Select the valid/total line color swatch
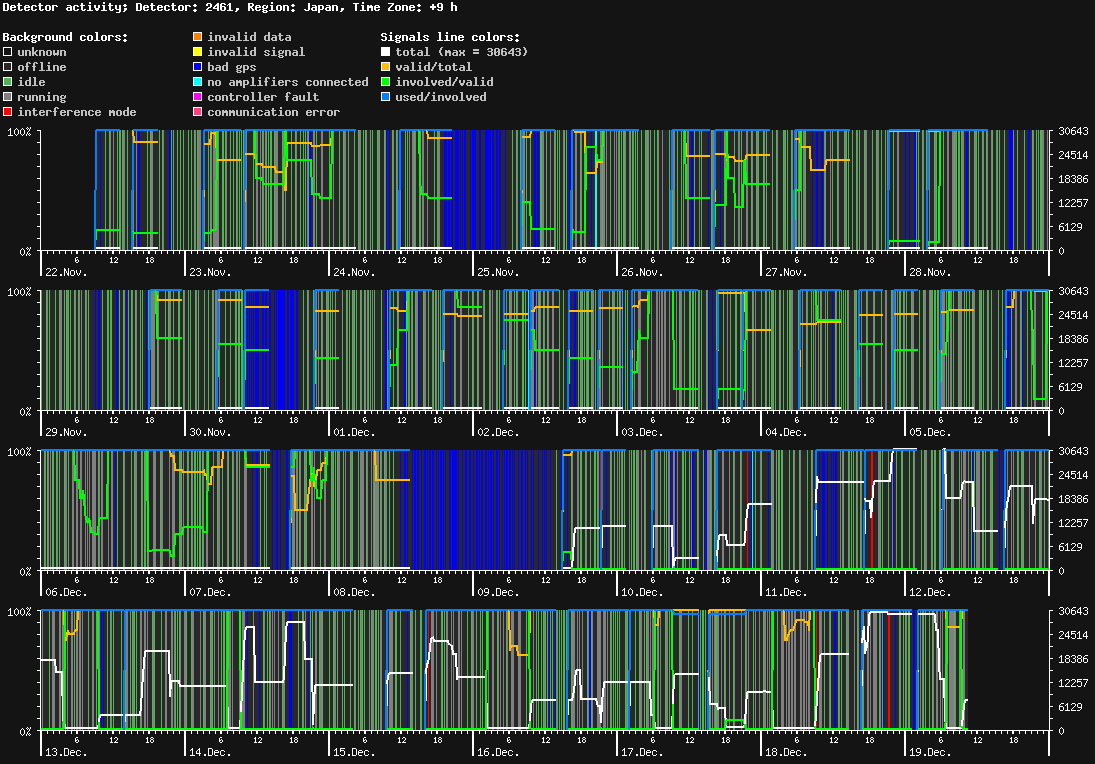 [386, 67]
